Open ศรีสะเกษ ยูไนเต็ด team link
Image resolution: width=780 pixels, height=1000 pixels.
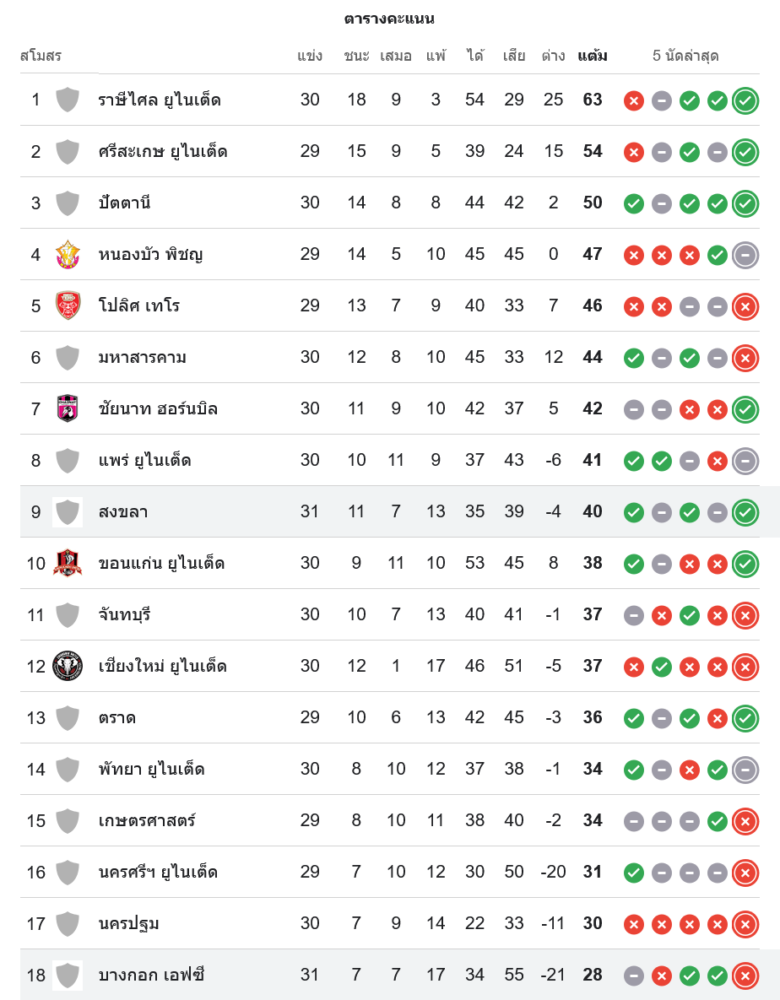pyautogui.click(x=162, y=151)
